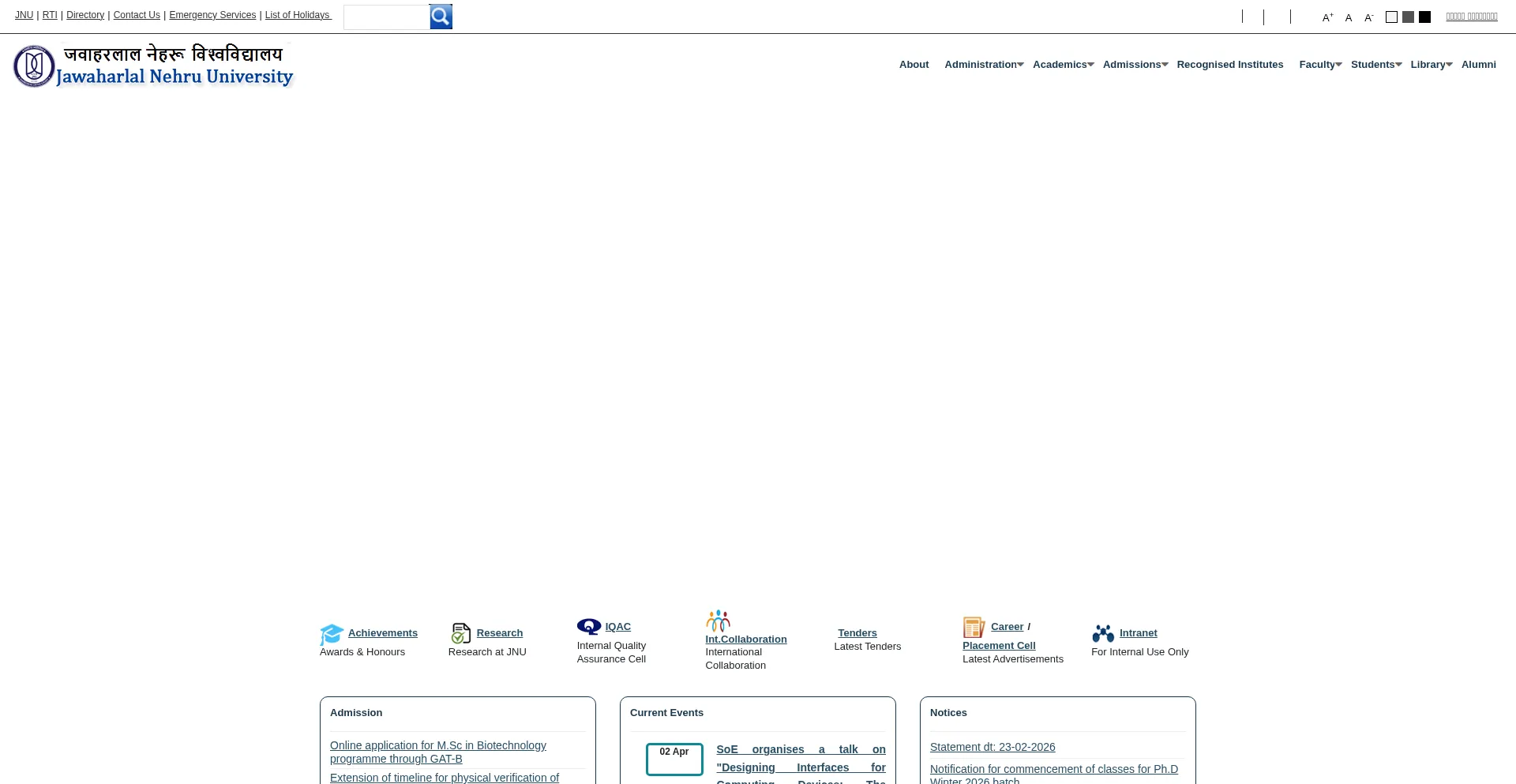
Task: Open the RTI link
Action: point(50,15)
